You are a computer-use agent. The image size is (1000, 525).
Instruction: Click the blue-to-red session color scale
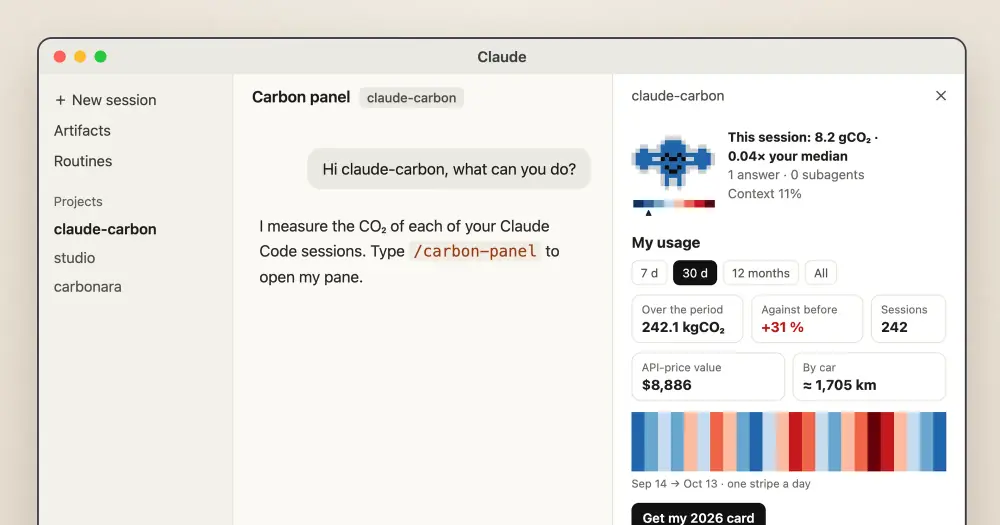[673, 204]
